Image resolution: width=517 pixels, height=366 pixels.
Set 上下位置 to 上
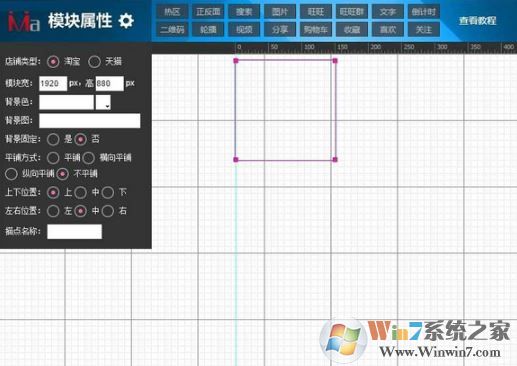tap(53, 192)
